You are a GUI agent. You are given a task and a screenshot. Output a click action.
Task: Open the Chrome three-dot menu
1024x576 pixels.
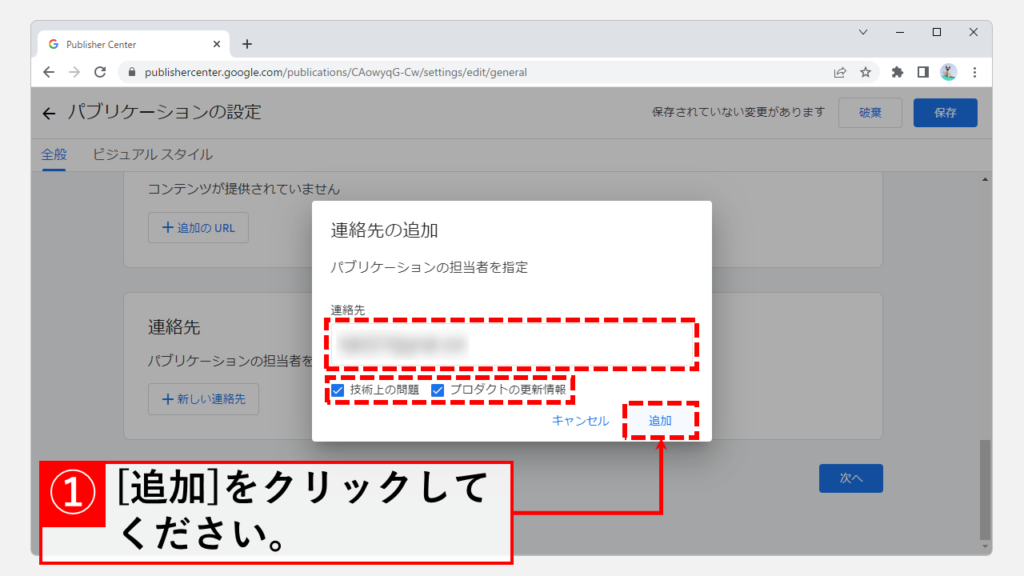pos(974,72)
